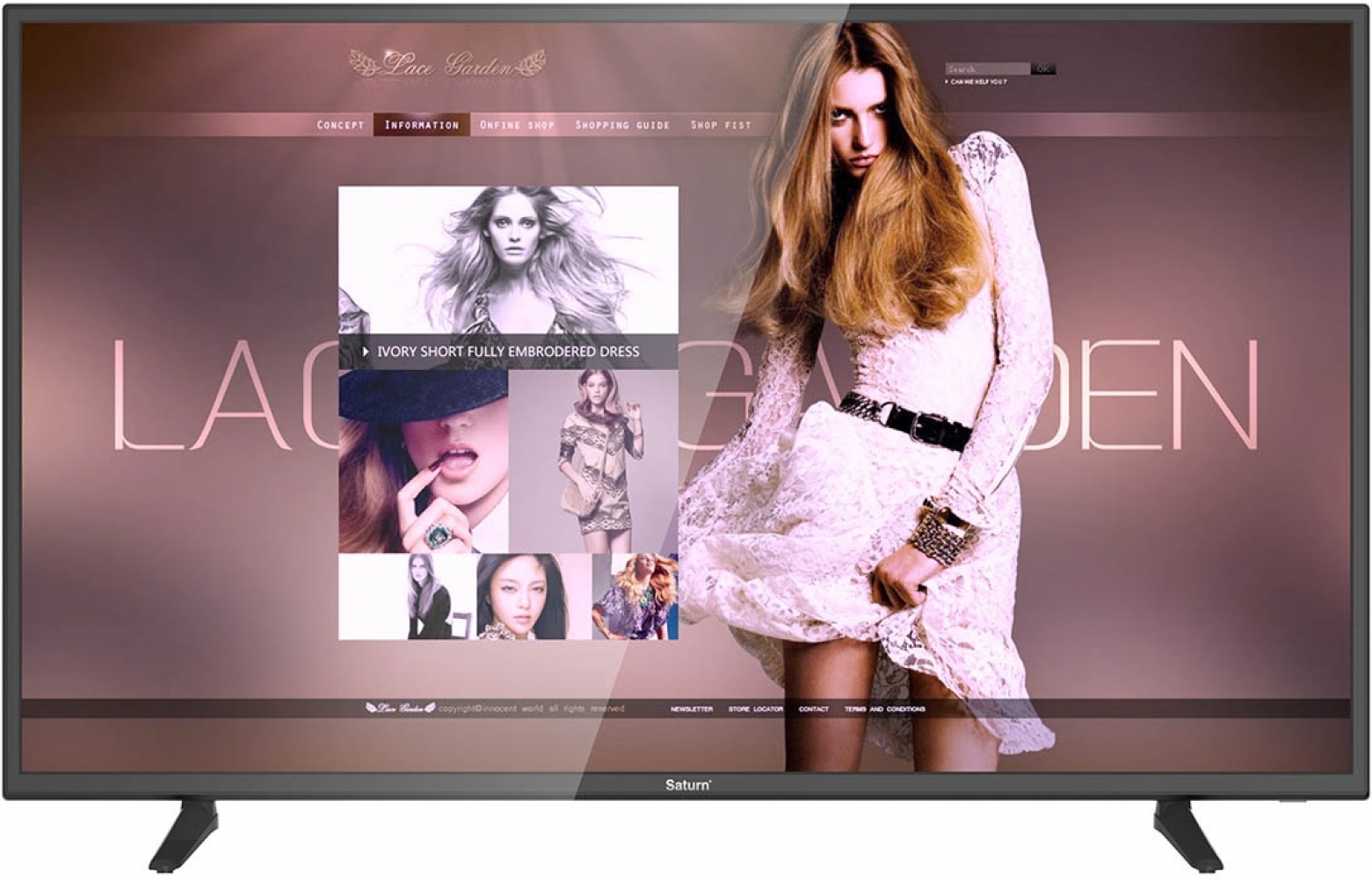Click the Ivory Short Fully Embroidered Dress caption
1372x879 pixels.
pos(508,352)
